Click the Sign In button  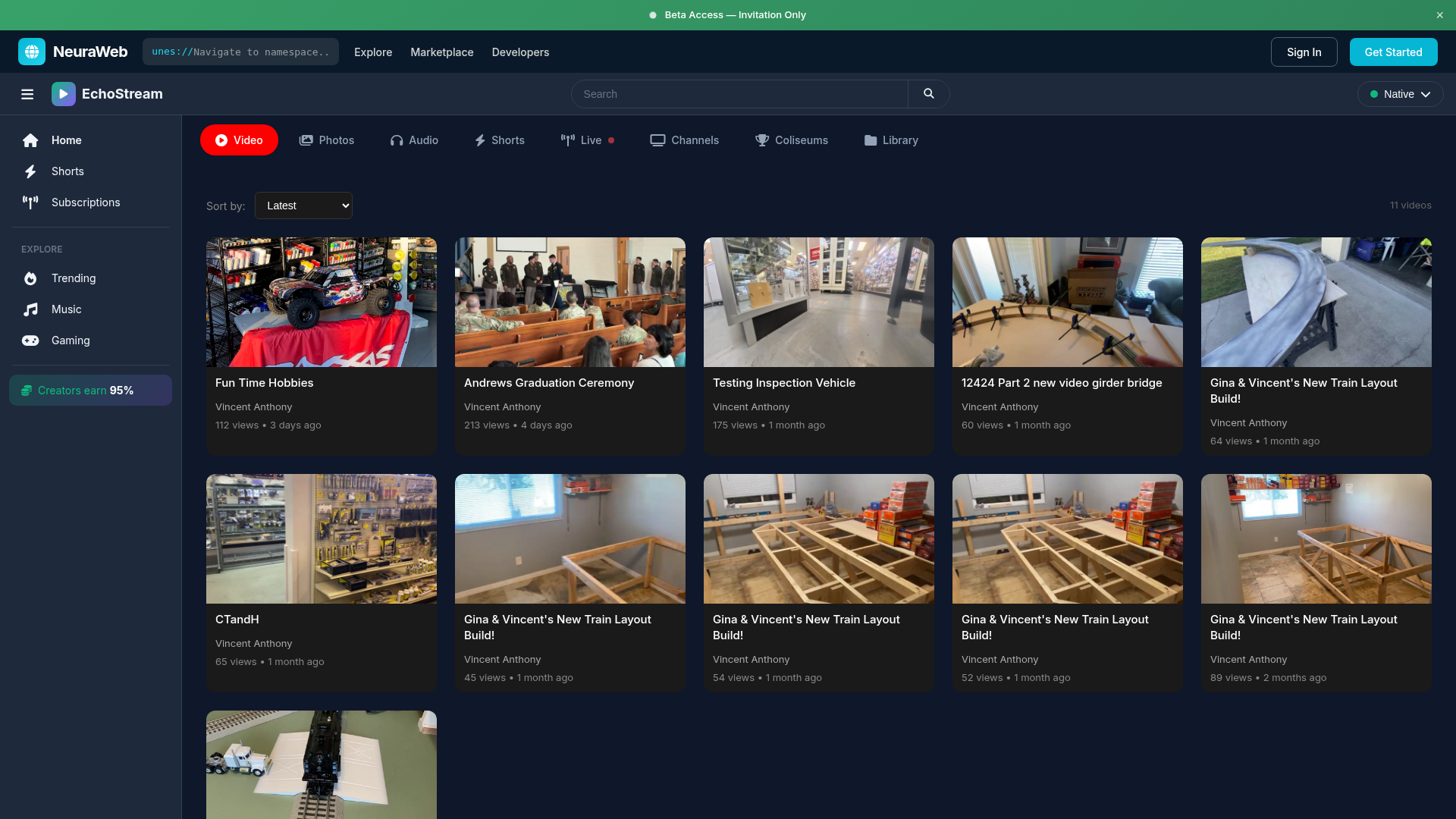coord(1304,52)
